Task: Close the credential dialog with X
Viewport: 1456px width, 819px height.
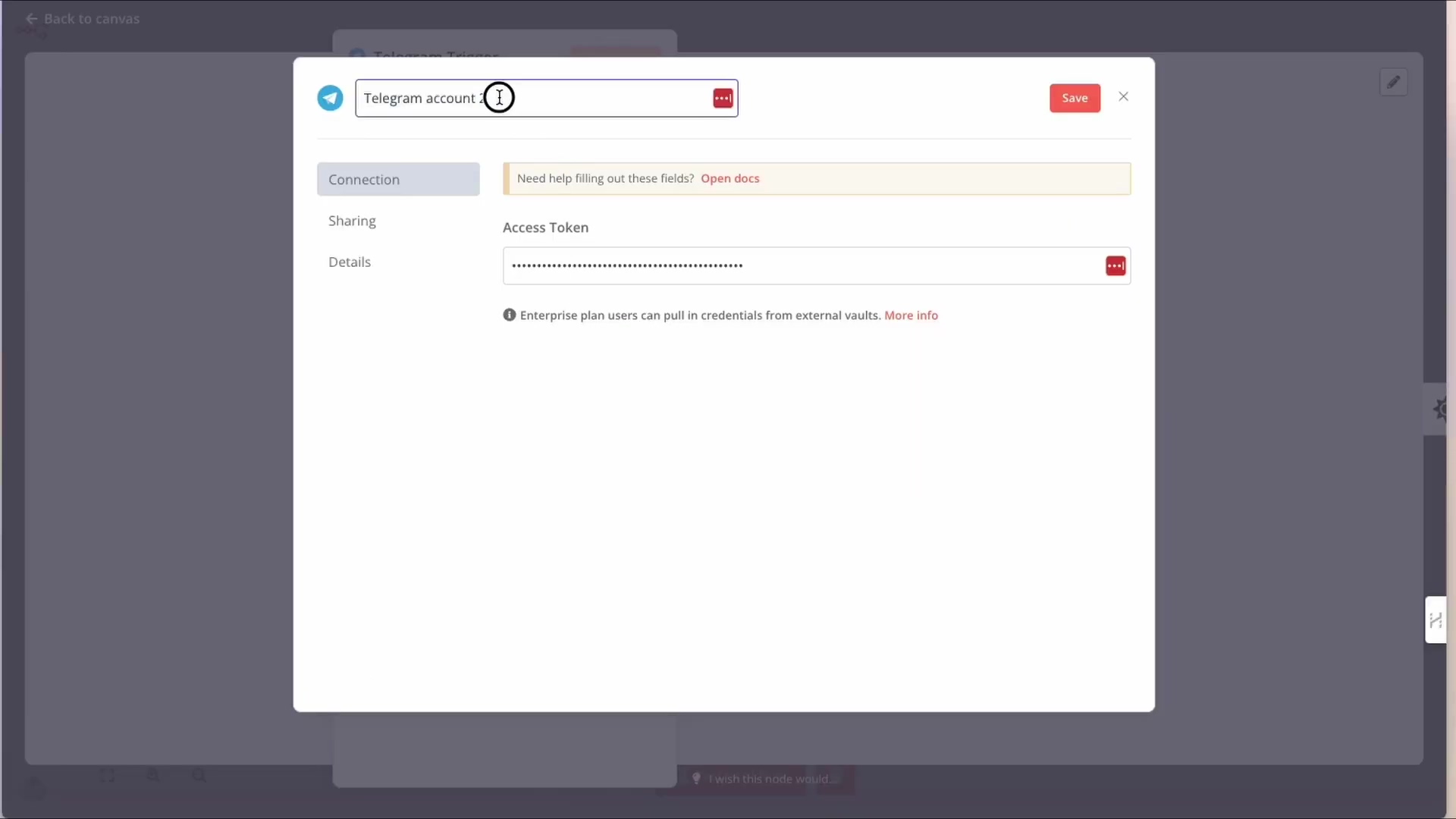Action: 1123,96
